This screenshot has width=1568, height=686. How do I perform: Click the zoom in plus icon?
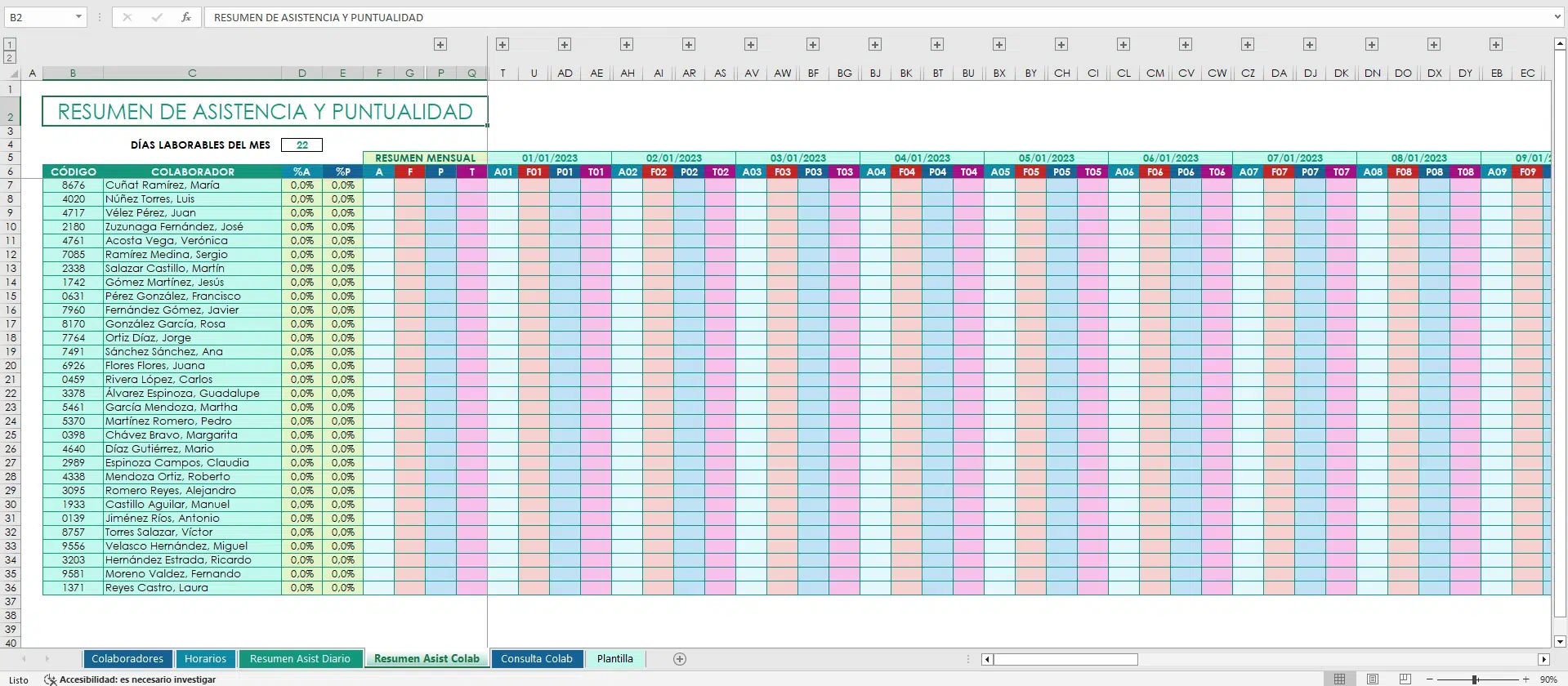pyautogui.click(x=1526, y=679)
